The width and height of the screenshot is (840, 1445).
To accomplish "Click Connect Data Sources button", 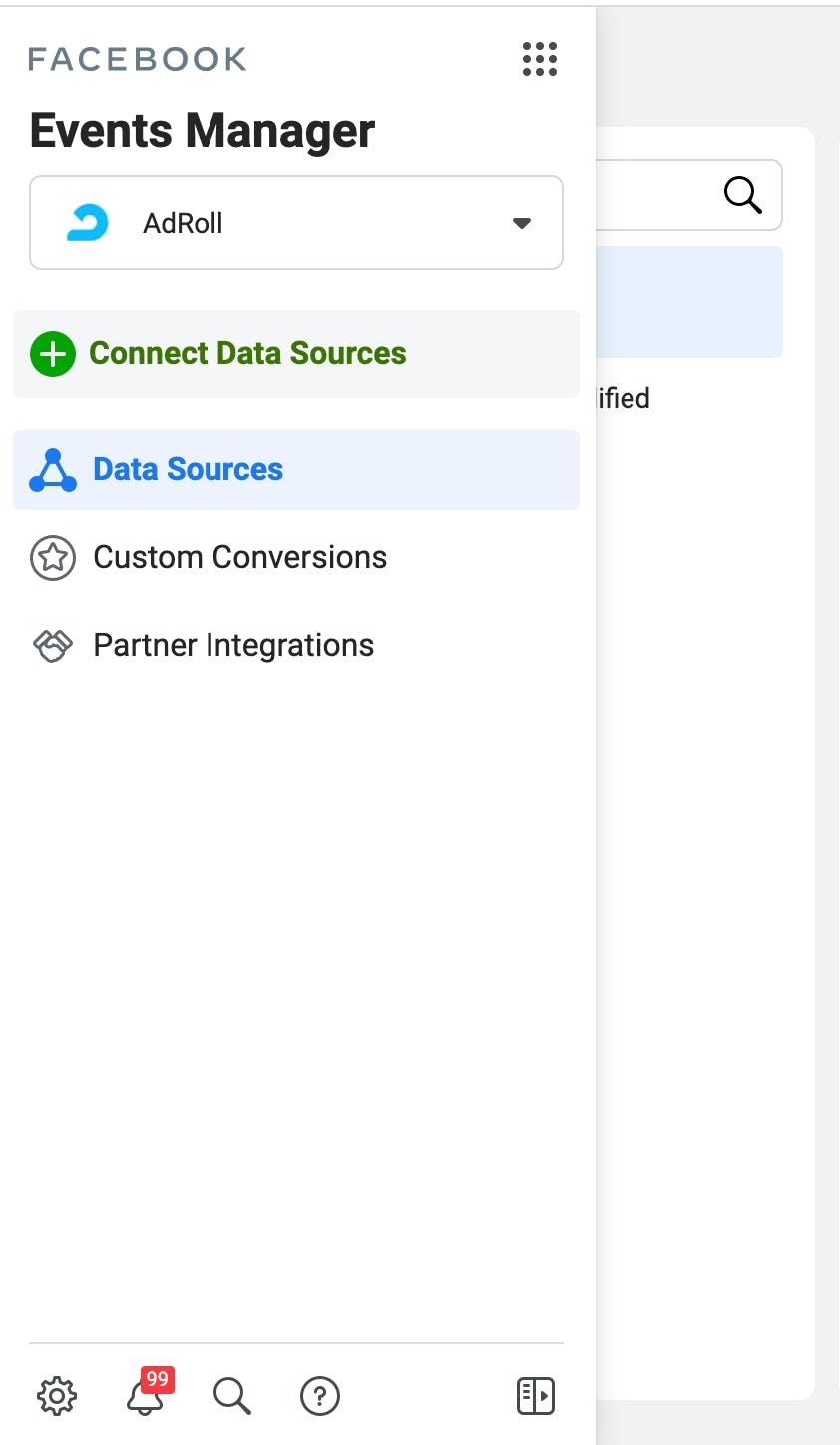I will [296, 354].
